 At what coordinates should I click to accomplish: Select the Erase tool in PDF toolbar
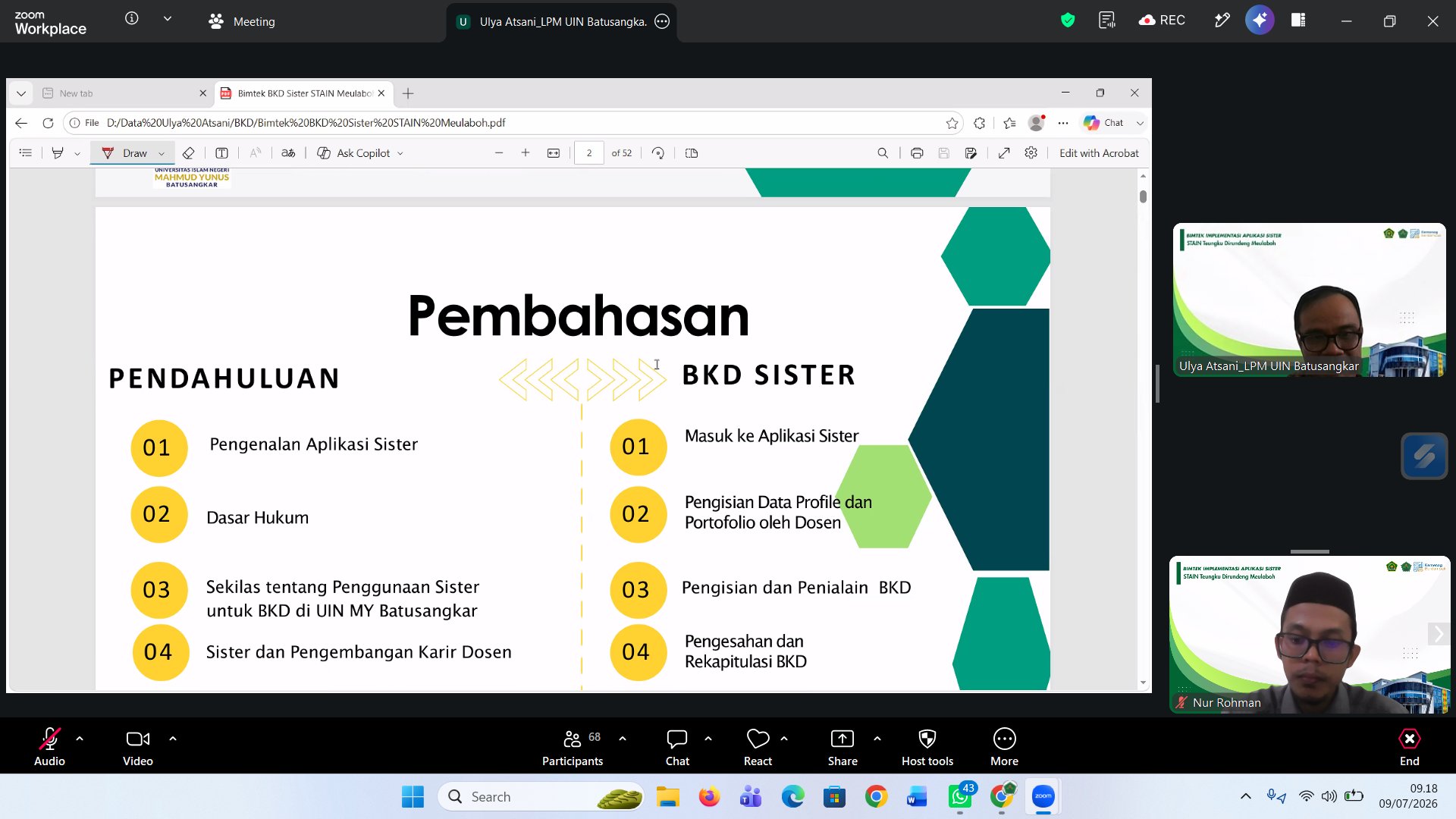point(189,153)
